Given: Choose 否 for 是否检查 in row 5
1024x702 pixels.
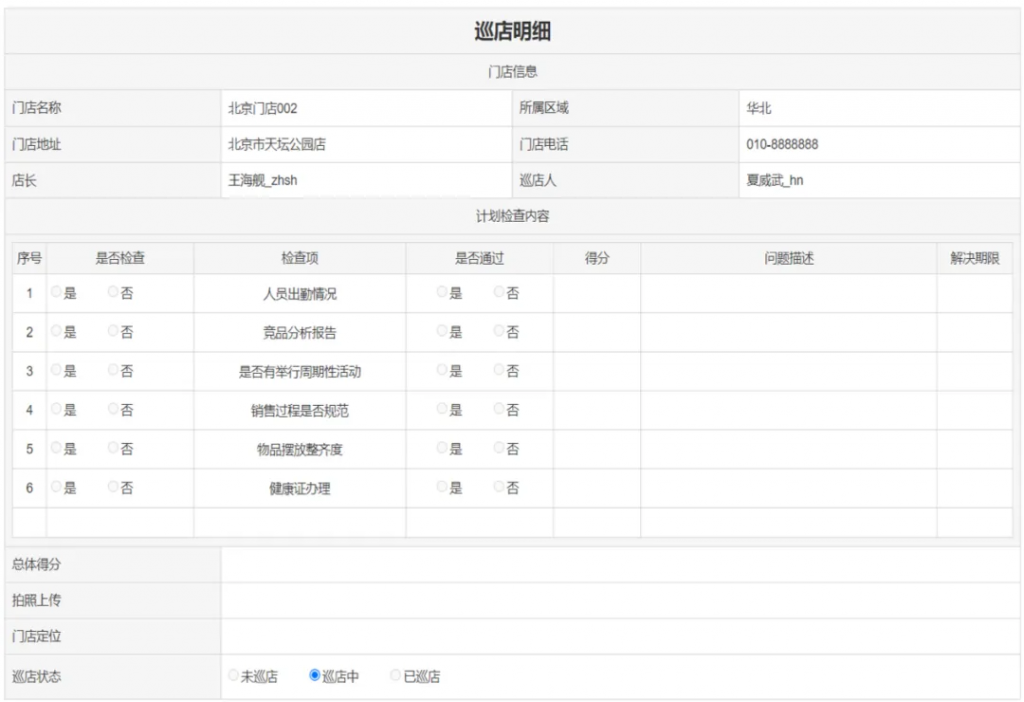Looking at the screenshot, I should 113,449.
